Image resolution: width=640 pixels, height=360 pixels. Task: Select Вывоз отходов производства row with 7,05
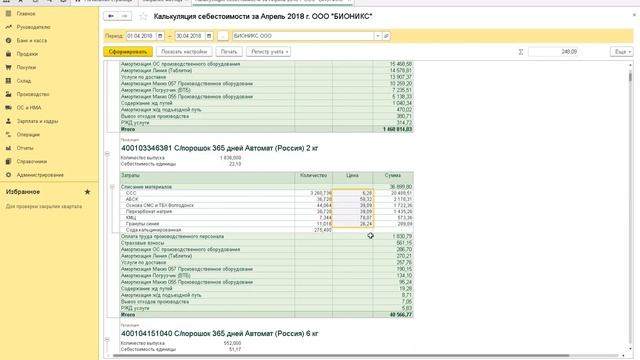coord(267,302)
